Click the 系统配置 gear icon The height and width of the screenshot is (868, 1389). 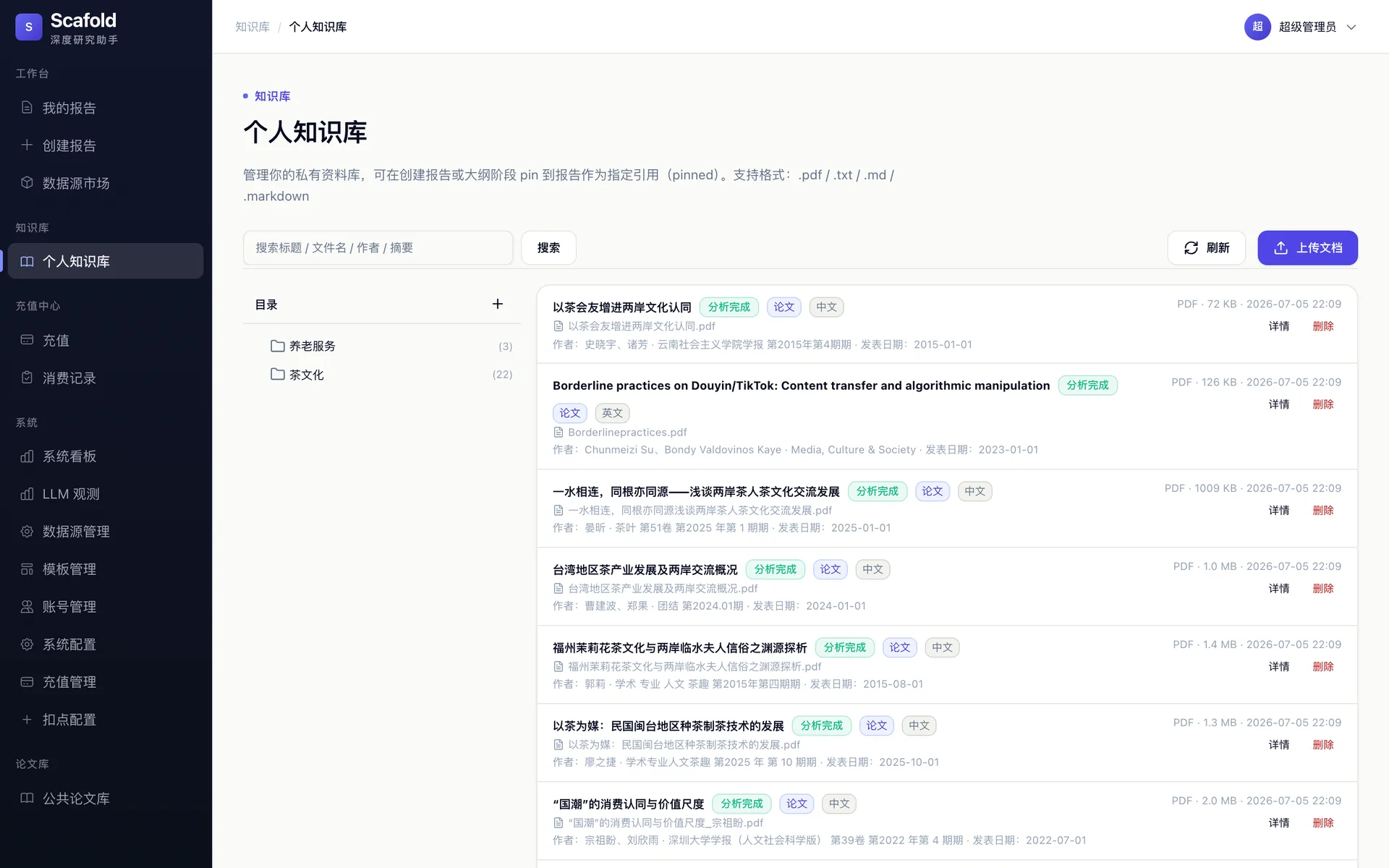click(27, 644)
